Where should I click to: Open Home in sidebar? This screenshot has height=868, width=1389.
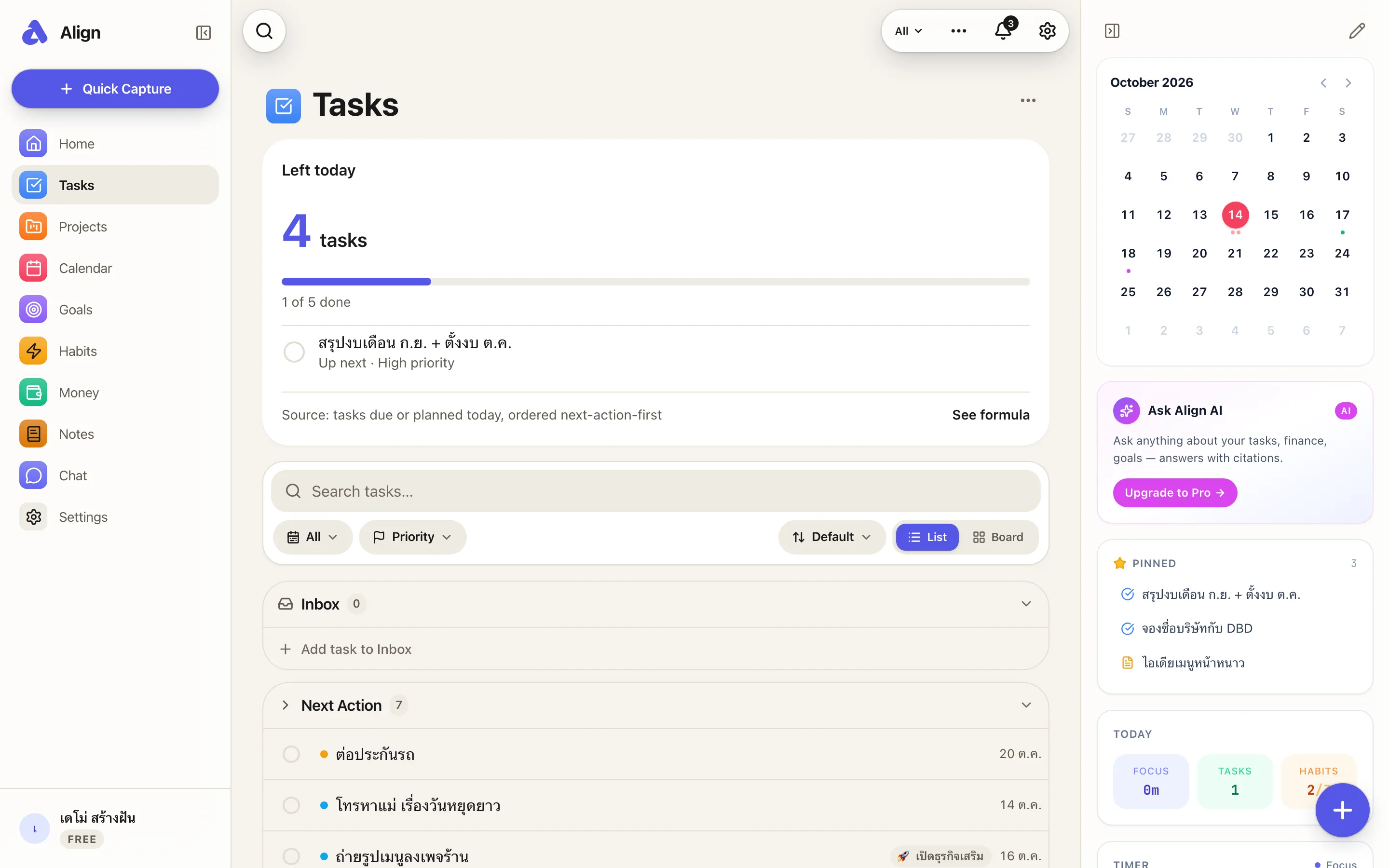click(x=115, y=144)
